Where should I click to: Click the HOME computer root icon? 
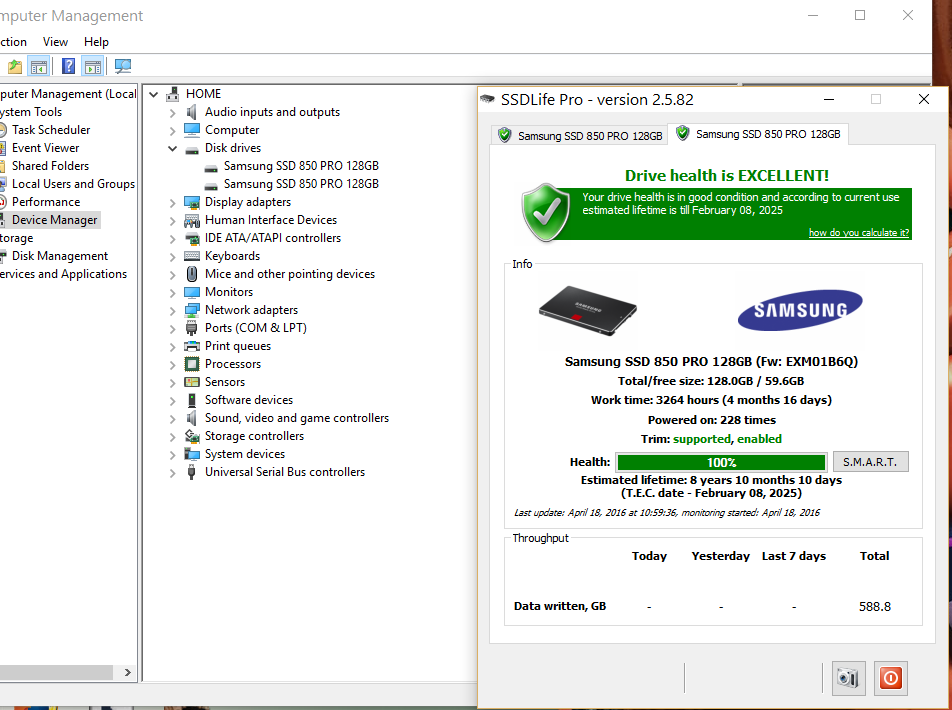pyautogui.click(x=173, y=94)
